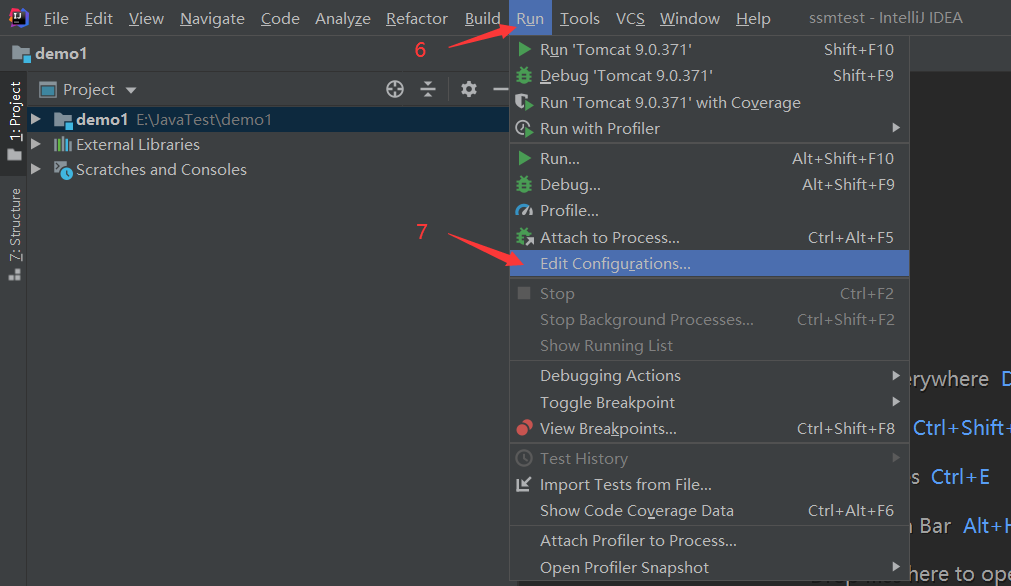Open the Code menu
Screen dimensions: 1011x586
click(x=280, y=19)
